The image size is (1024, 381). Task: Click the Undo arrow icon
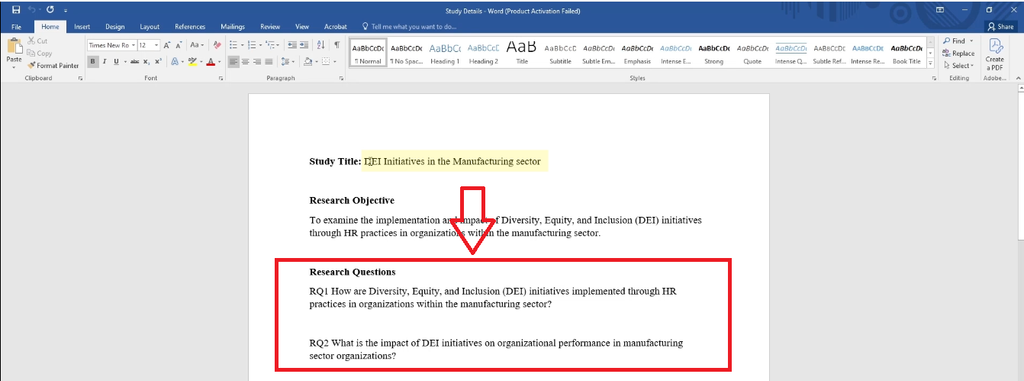pyautogui.click(x=32, y=10)
